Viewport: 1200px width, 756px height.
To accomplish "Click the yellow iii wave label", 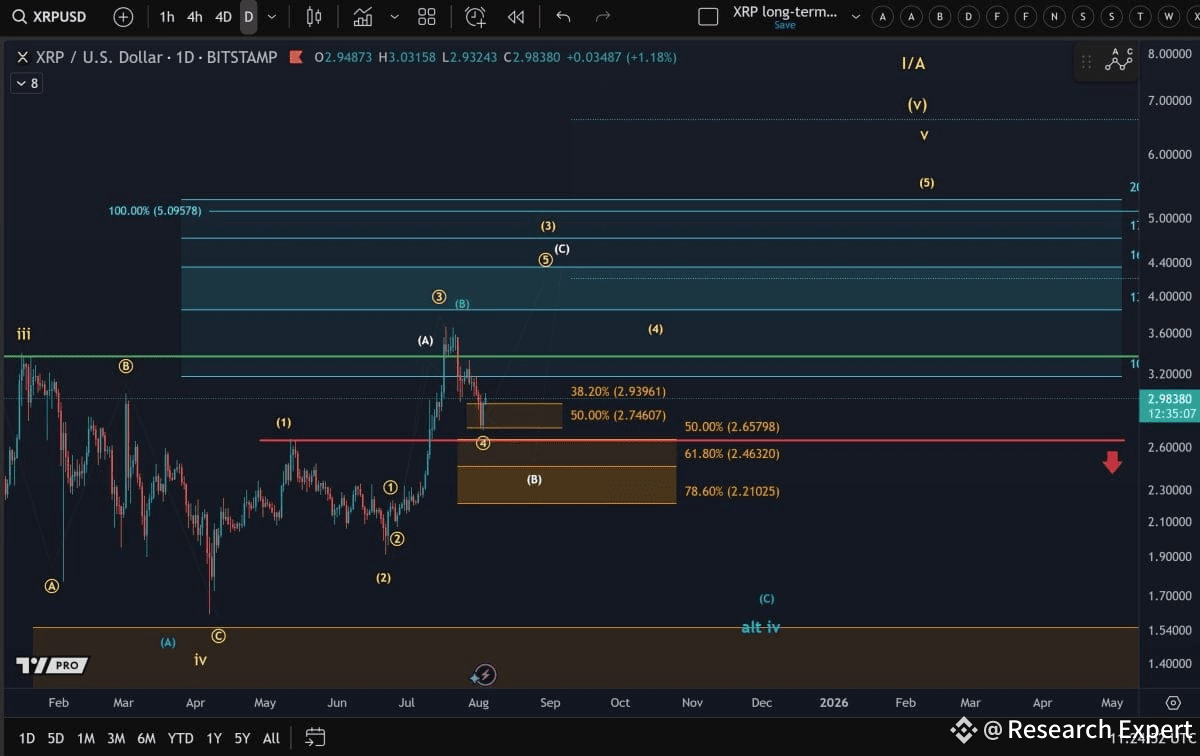I will [x=23, y=333].
